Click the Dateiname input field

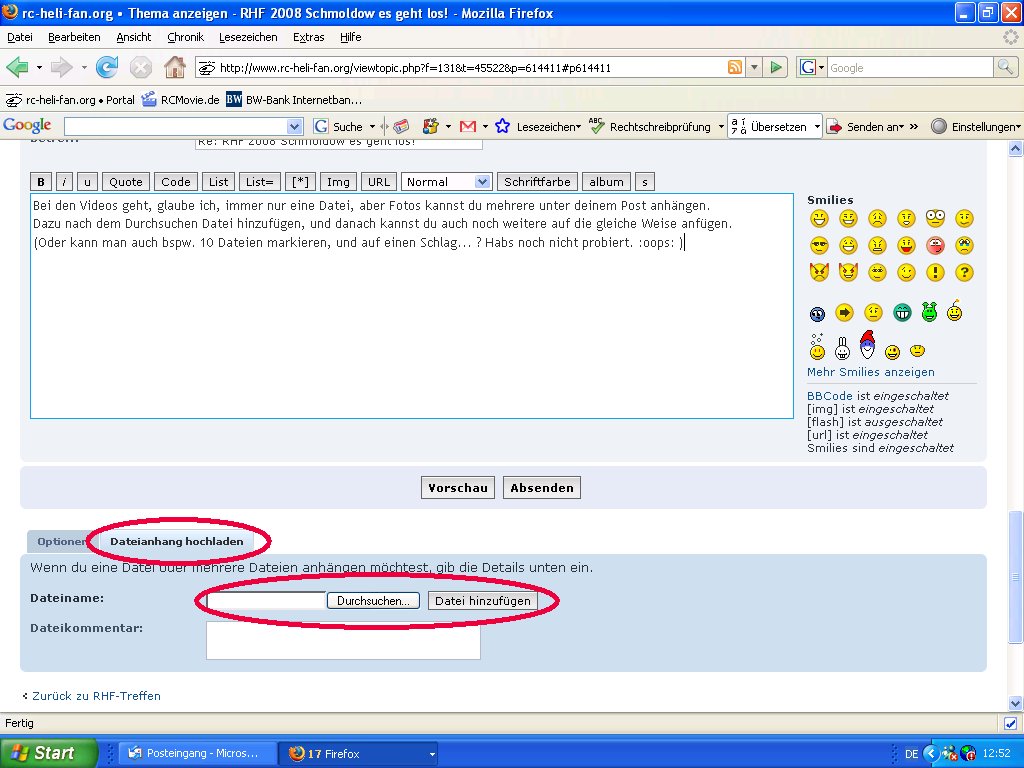pos(266,601)
